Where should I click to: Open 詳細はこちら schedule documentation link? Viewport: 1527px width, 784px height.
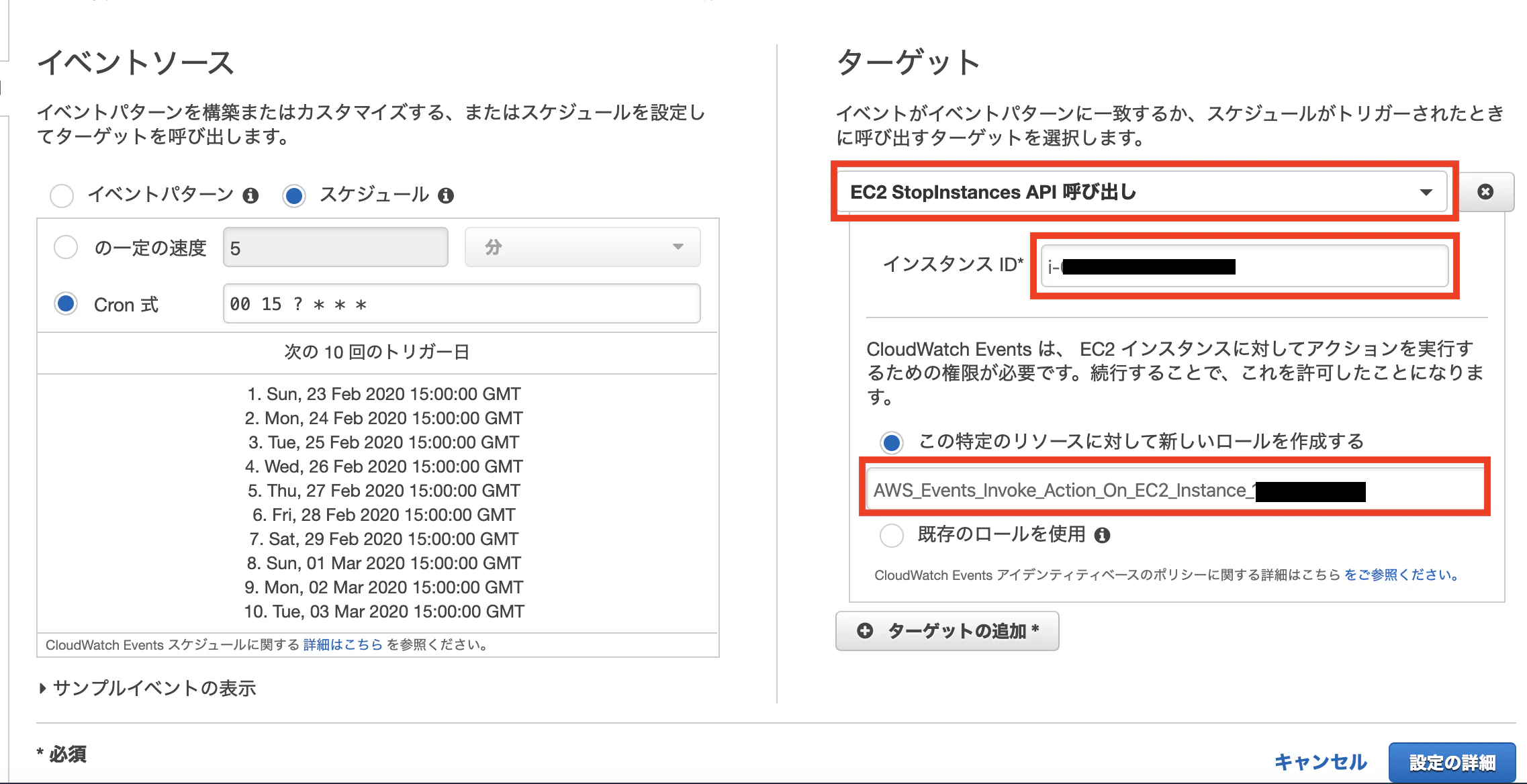[x=342, y=644]
